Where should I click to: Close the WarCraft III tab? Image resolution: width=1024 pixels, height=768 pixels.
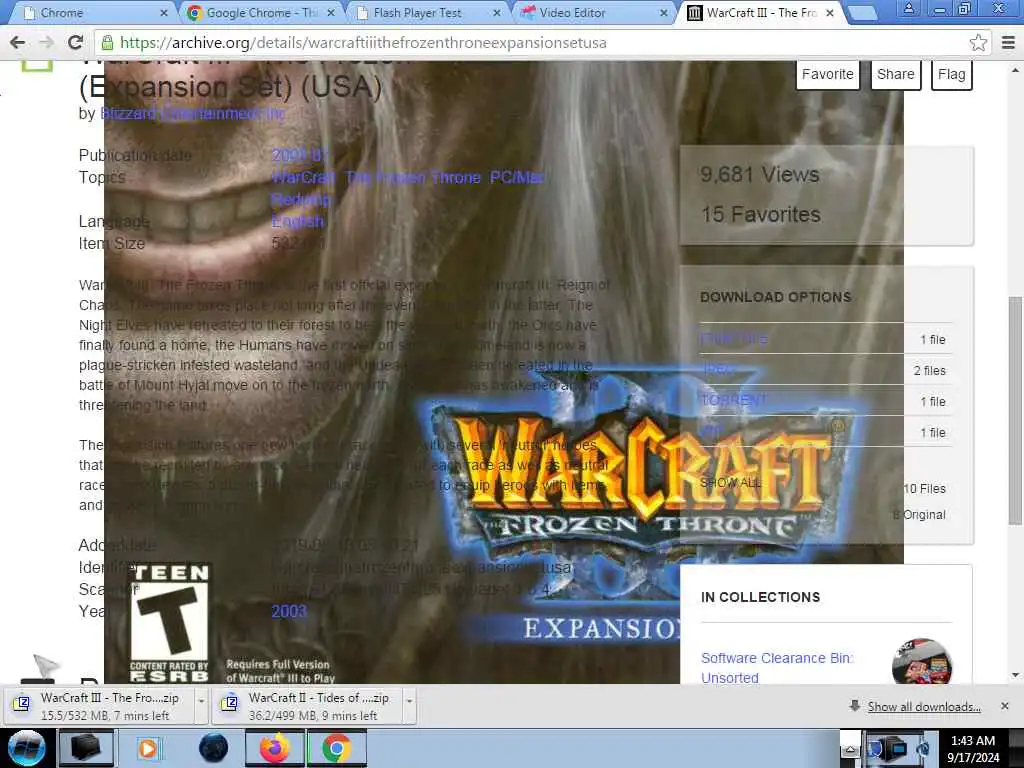830,13
